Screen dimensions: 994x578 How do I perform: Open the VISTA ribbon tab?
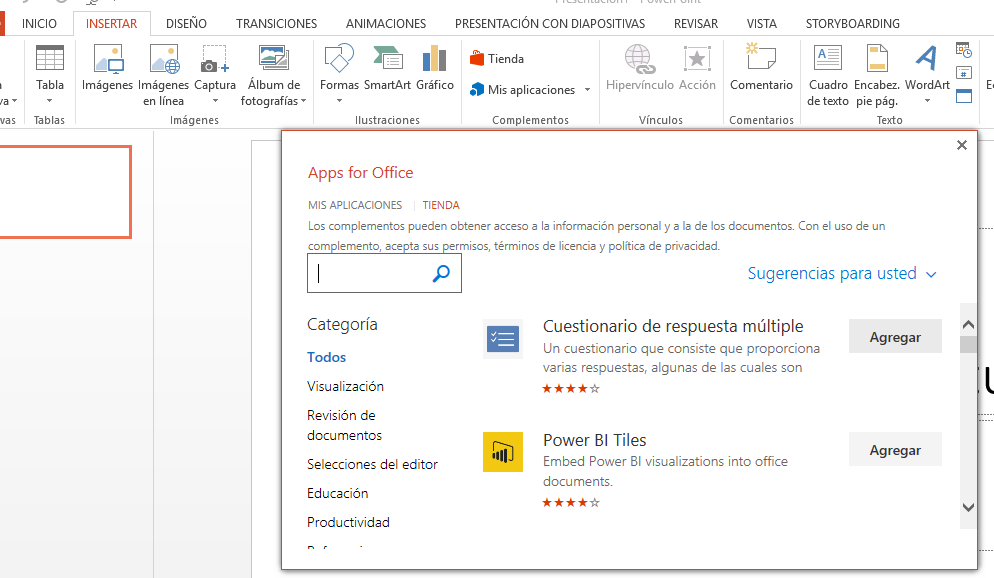(x=761, y=24)
